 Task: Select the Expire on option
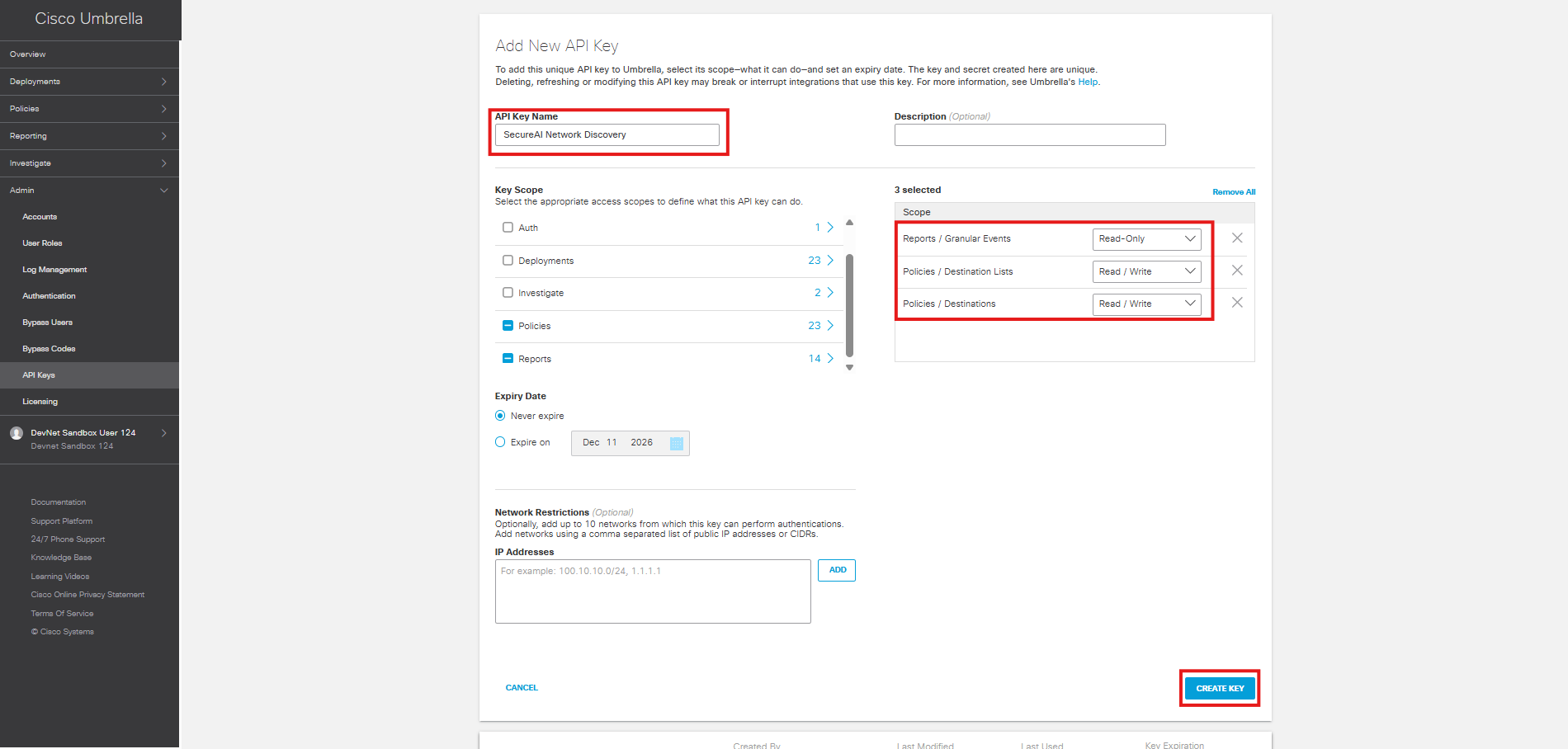pos(500,442)
